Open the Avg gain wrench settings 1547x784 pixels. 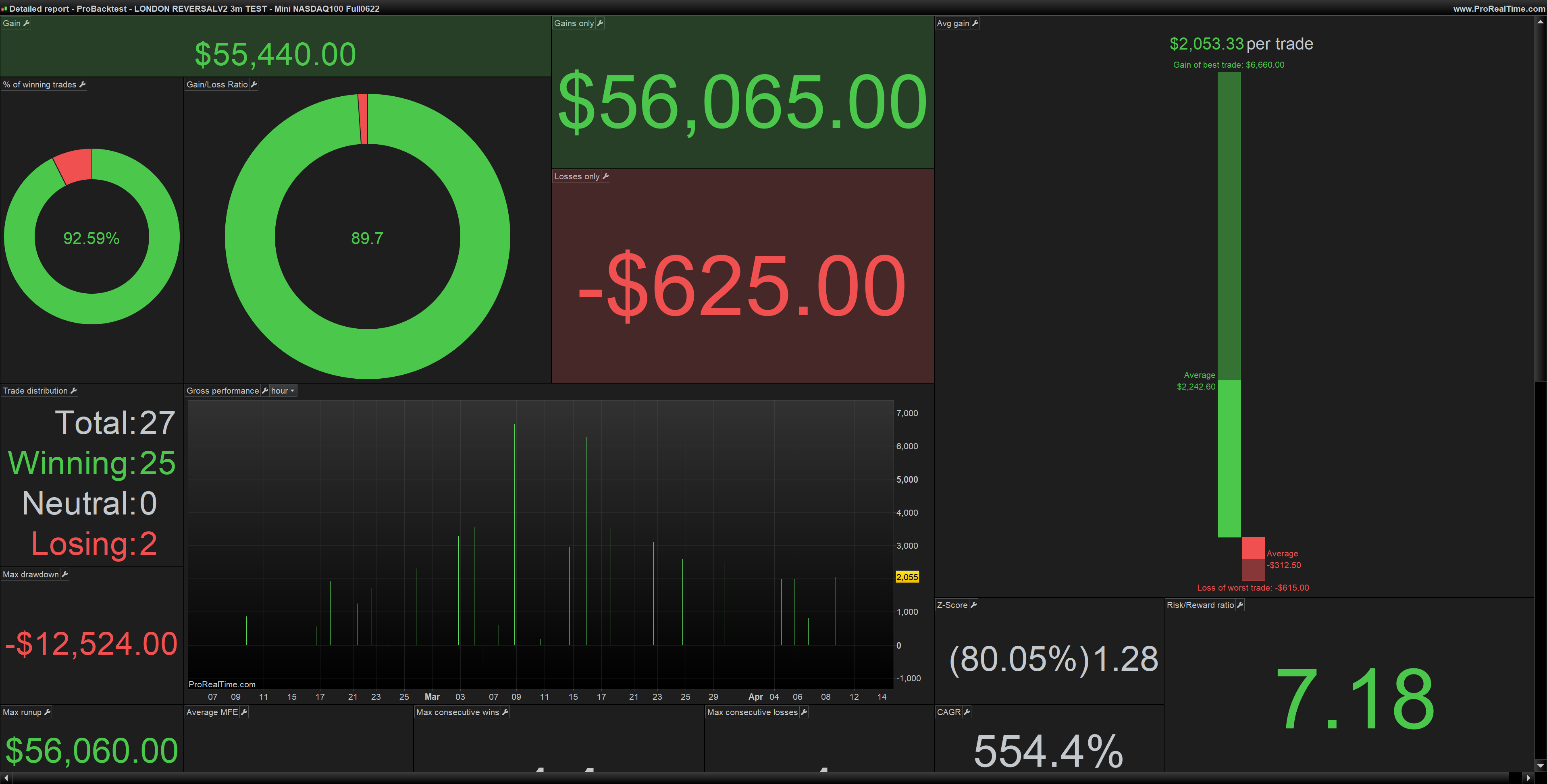[975, 23]
